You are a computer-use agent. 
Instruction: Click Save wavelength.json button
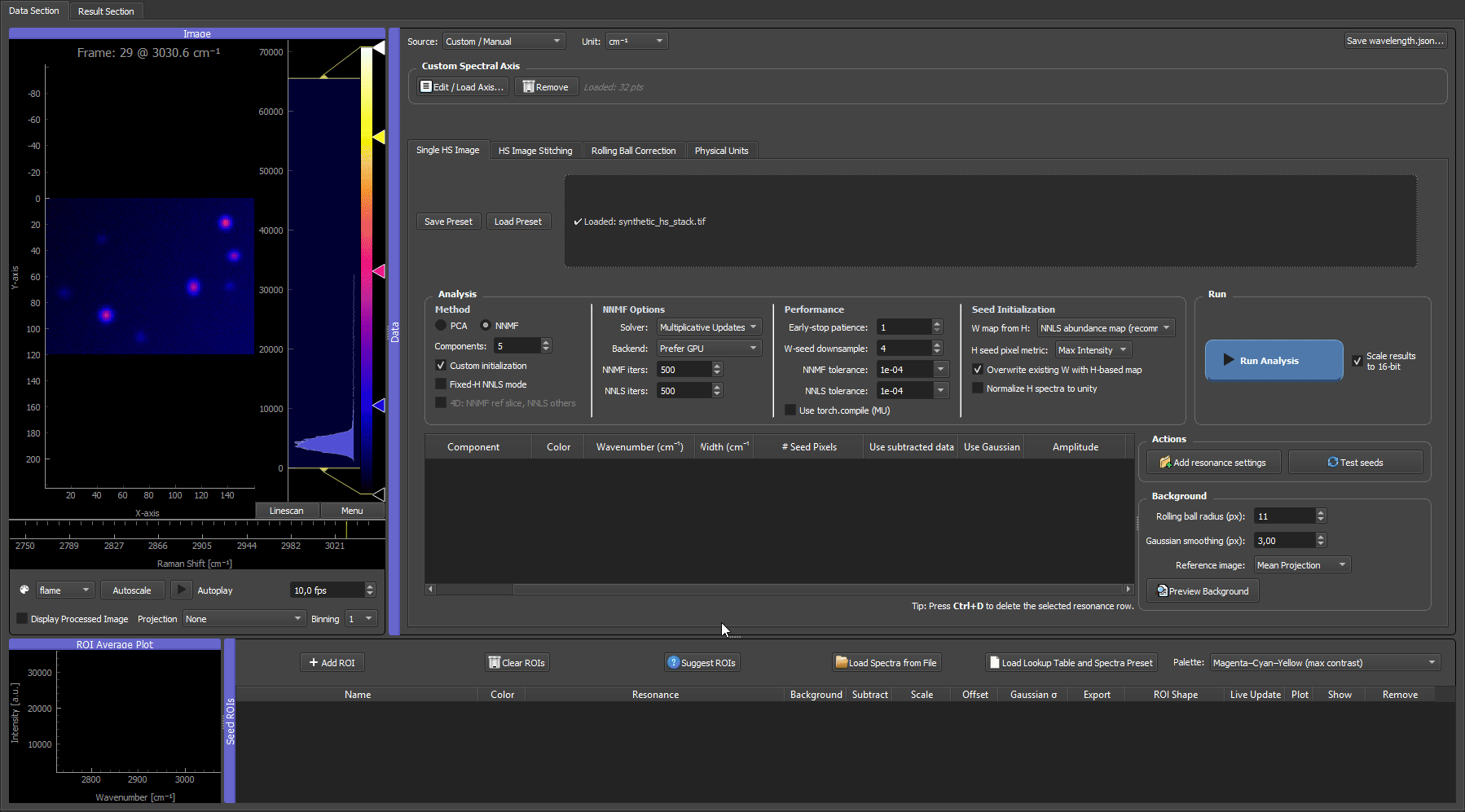pyautogui.click(x=1395, y=41)
